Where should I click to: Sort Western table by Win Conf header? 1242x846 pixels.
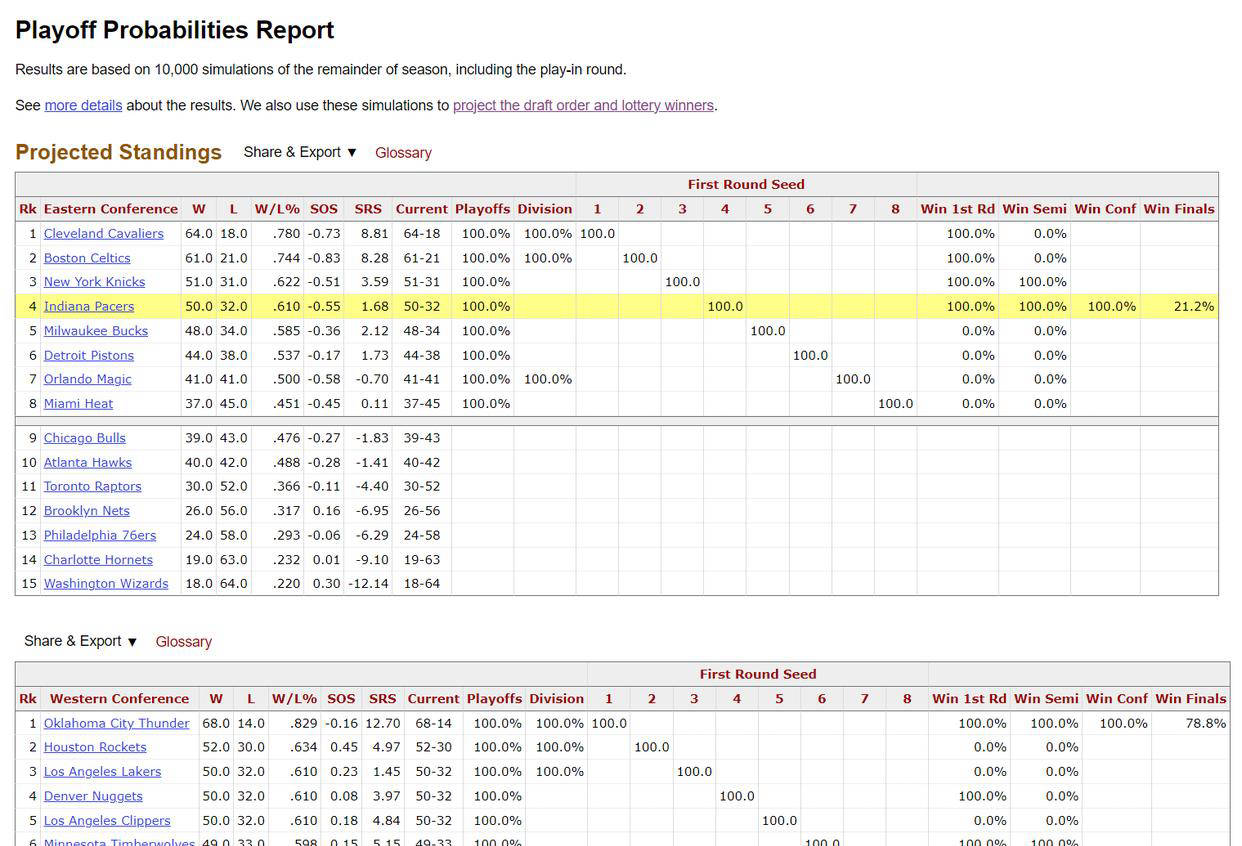pos(1117,699)
